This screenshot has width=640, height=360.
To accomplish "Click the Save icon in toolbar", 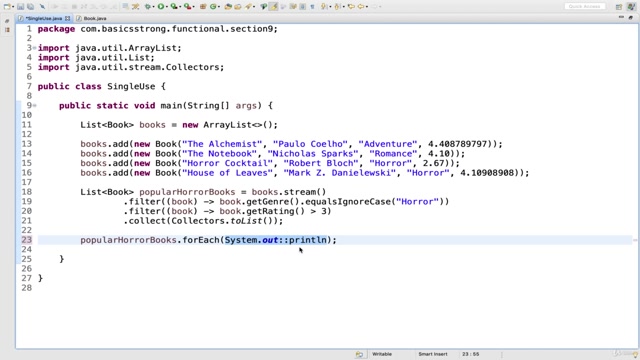I will [20, 7].
